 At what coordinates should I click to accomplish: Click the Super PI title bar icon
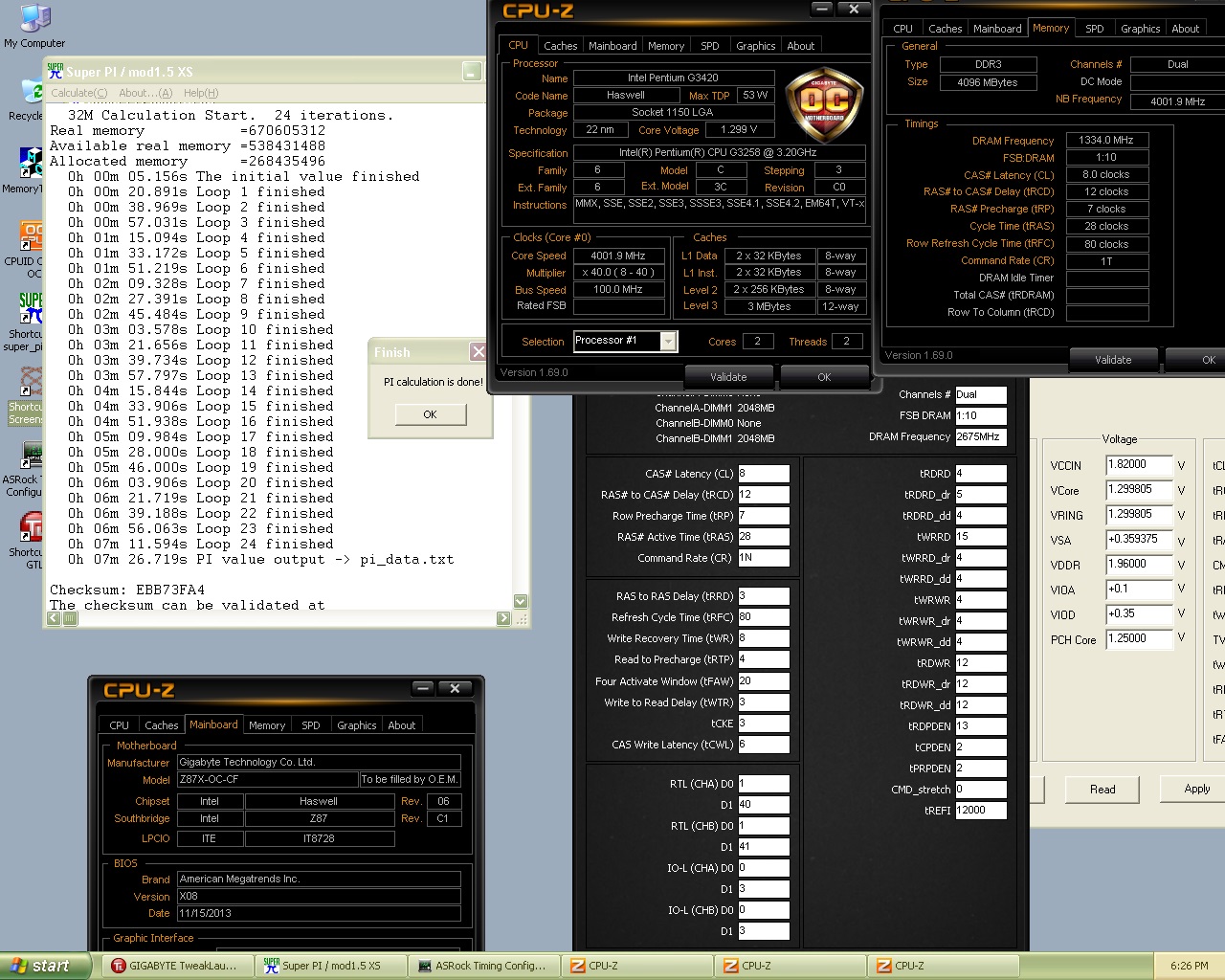point(56,71)
